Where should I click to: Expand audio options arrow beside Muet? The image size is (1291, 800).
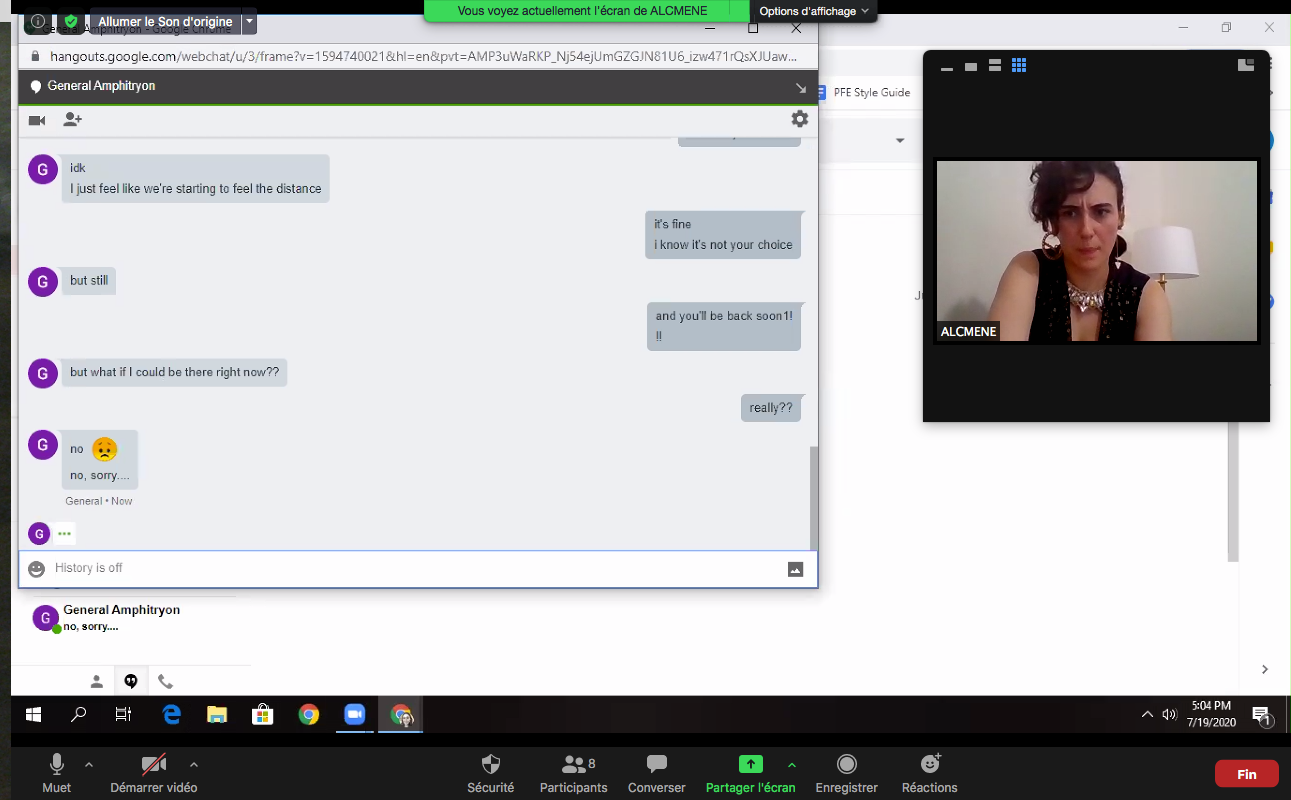point(89,765)
